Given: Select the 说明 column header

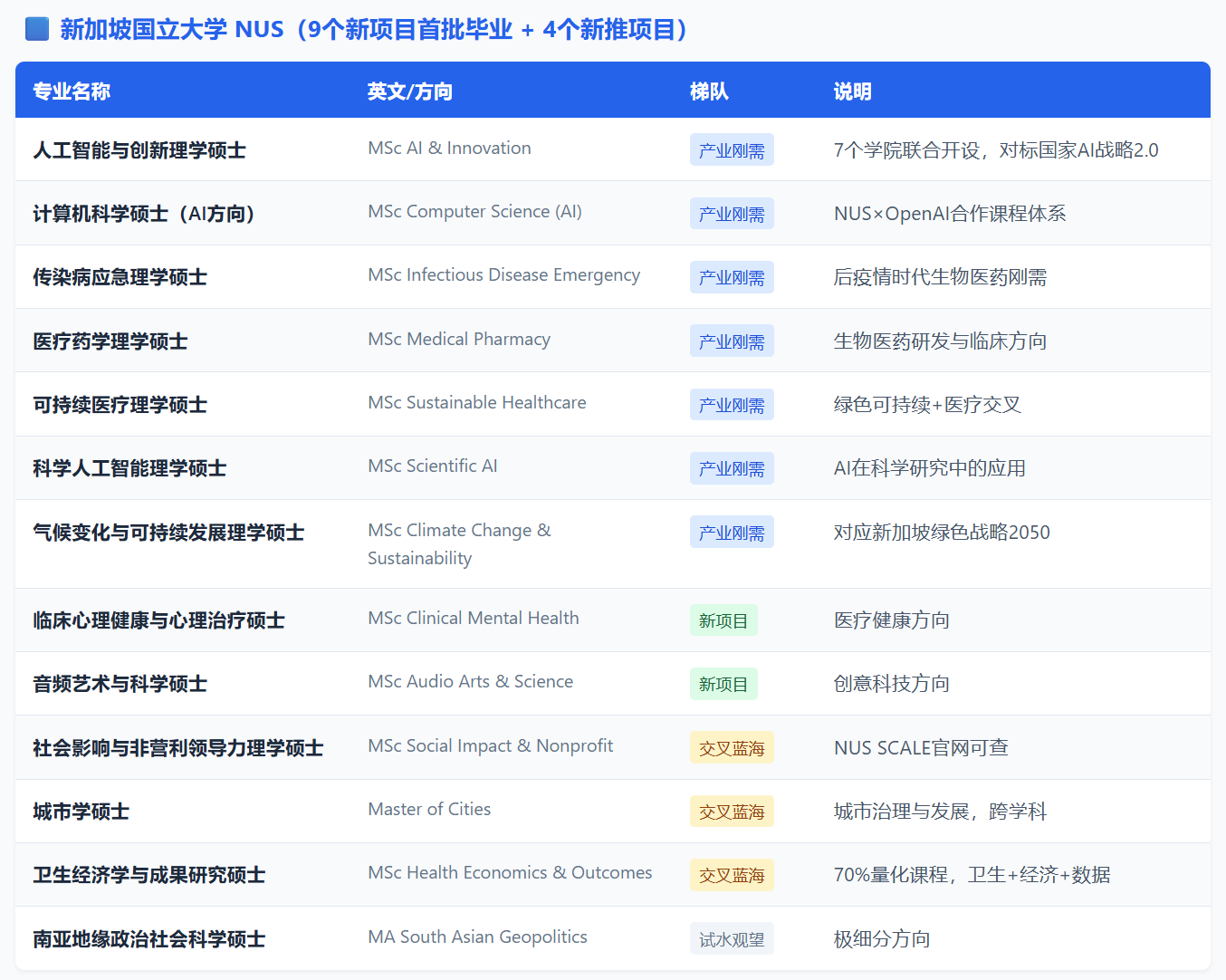Looking at the screenshot, I should coord(853,91).
